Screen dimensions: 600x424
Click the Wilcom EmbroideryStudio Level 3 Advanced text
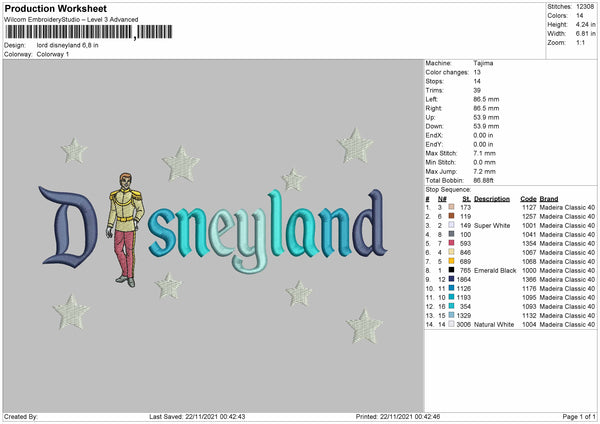71,20
